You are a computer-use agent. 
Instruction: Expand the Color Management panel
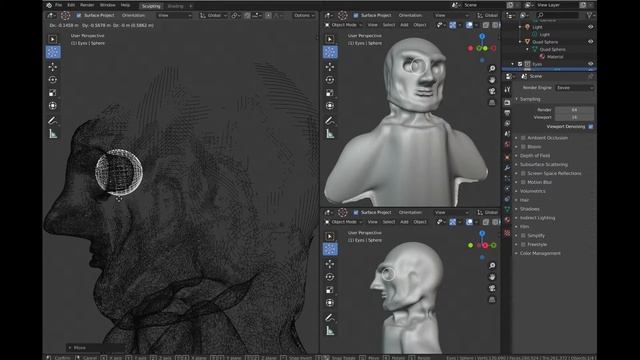540,253
